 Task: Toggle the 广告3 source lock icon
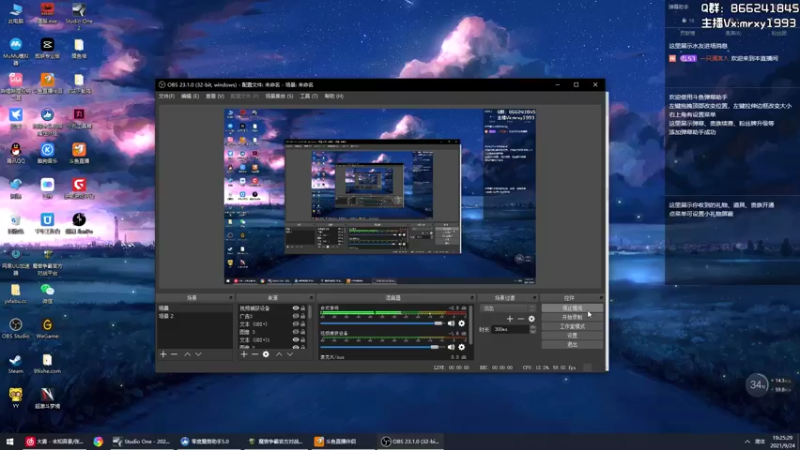point(303,316)
